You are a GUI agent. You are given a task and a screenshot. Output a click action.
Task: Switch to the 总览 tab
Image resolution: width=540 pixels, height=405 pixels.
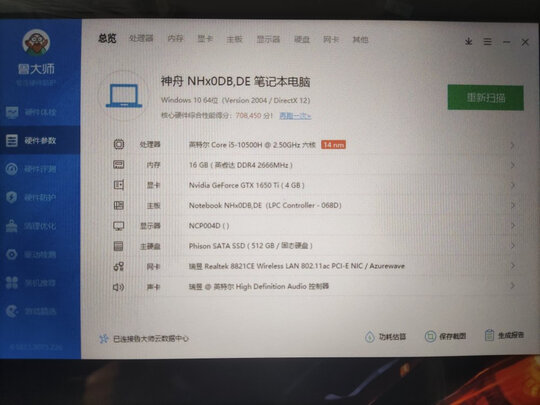(107, 38)
